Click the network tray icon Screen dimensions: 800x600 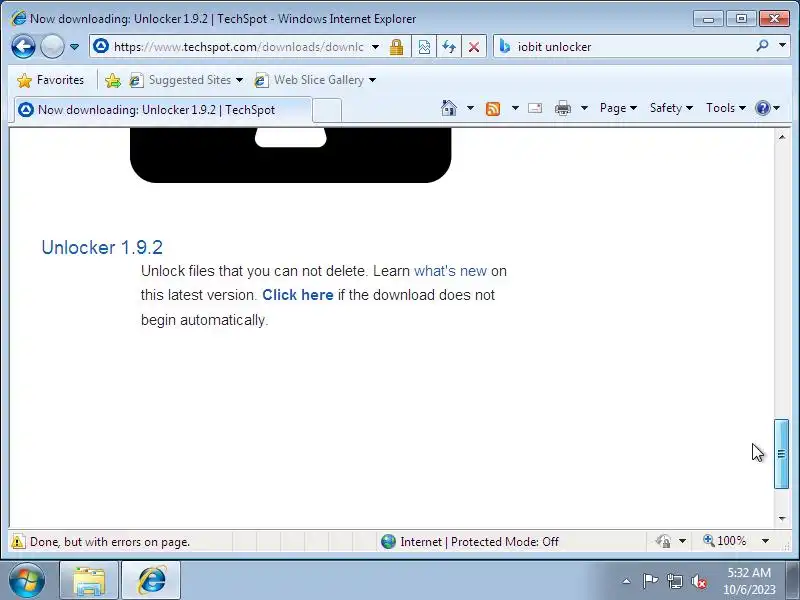point(675,581)
